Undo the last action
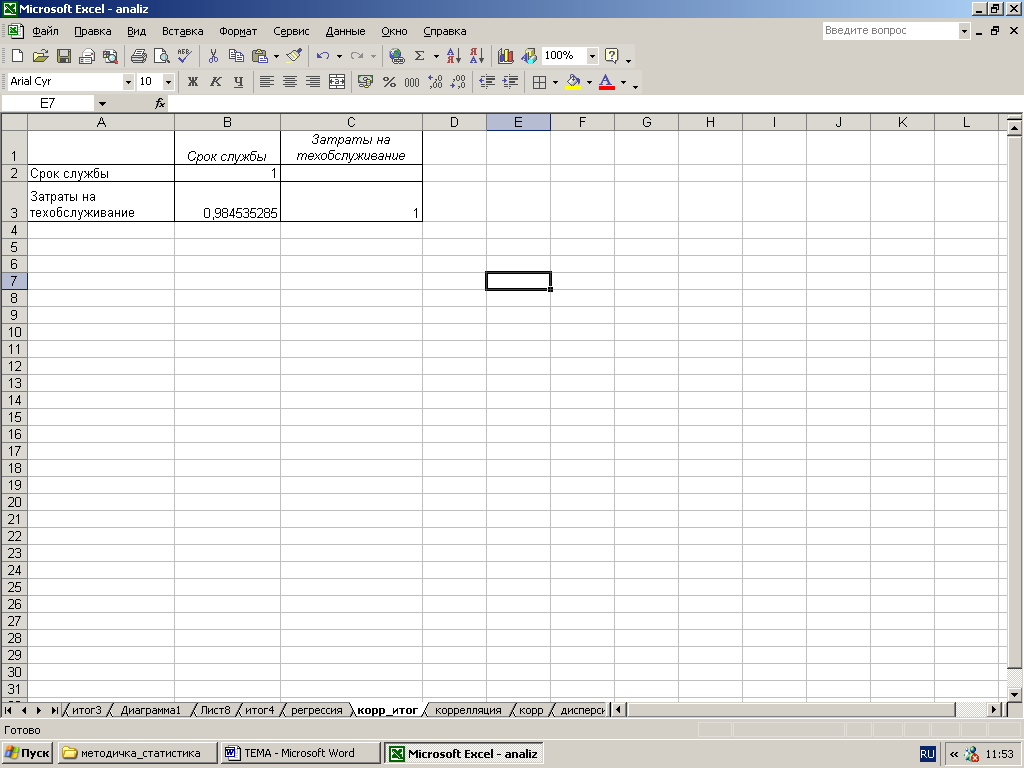This screenshot has width=1024, height=768. (323, 56)
